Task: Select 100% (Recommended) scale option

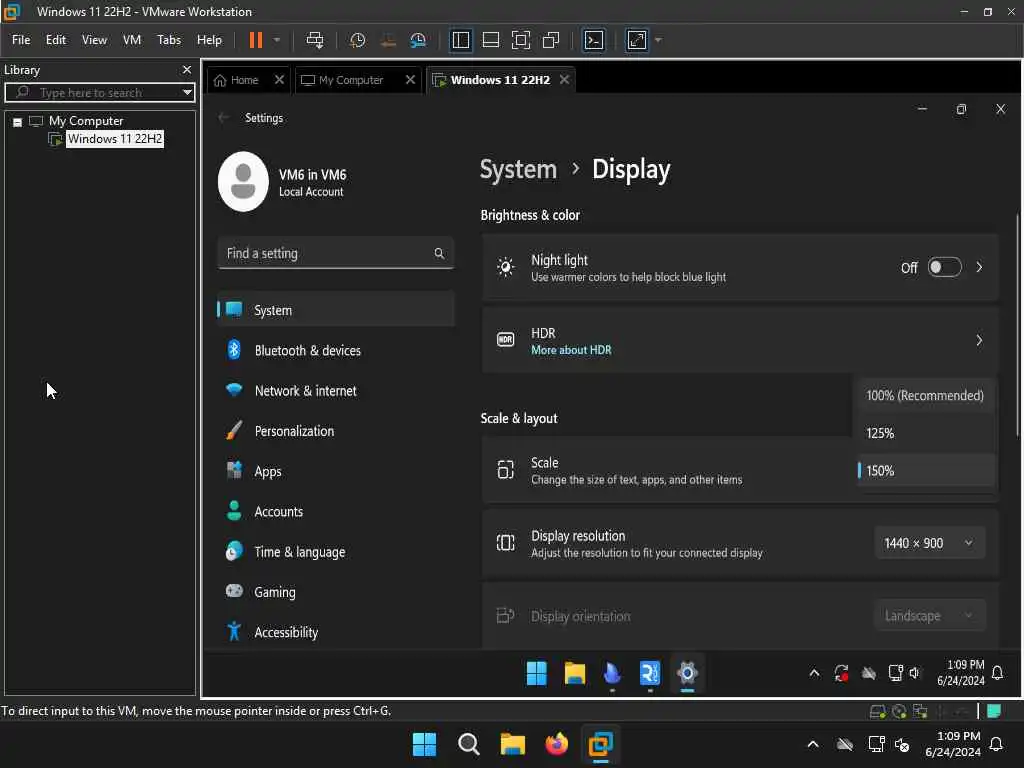Action: (x=925, y=395)
